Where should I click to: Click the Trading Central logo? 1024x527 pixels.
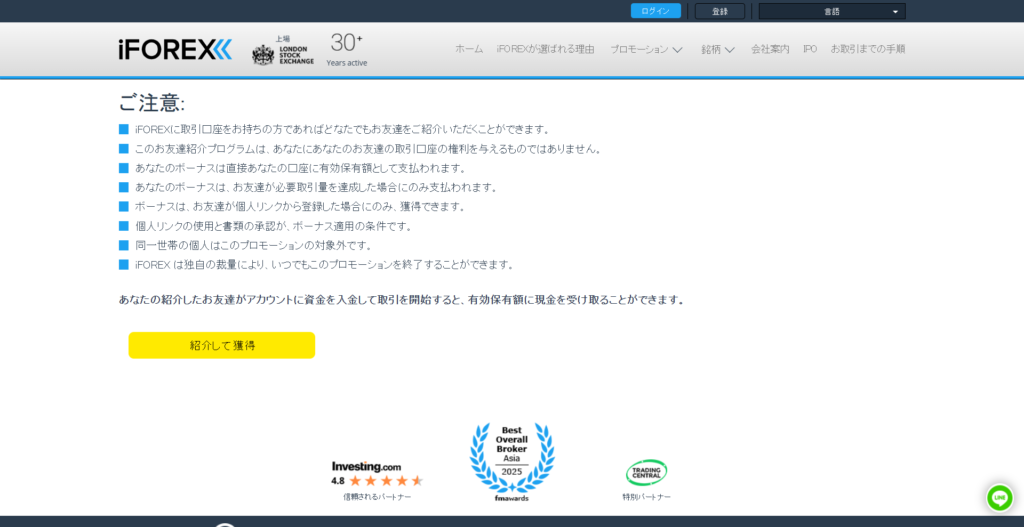tap(647, 473)
